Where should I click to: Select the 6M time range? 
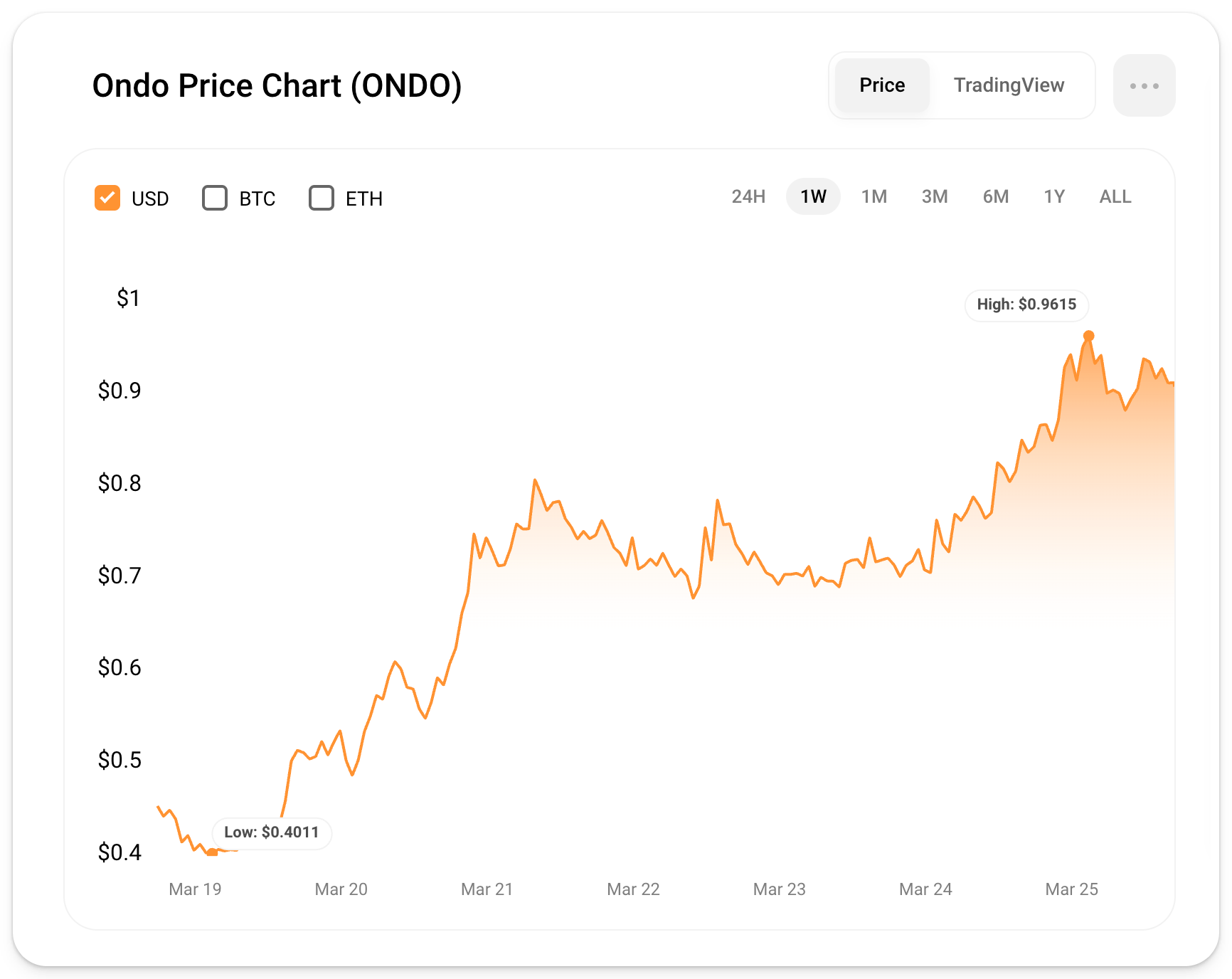click(996, 196)
